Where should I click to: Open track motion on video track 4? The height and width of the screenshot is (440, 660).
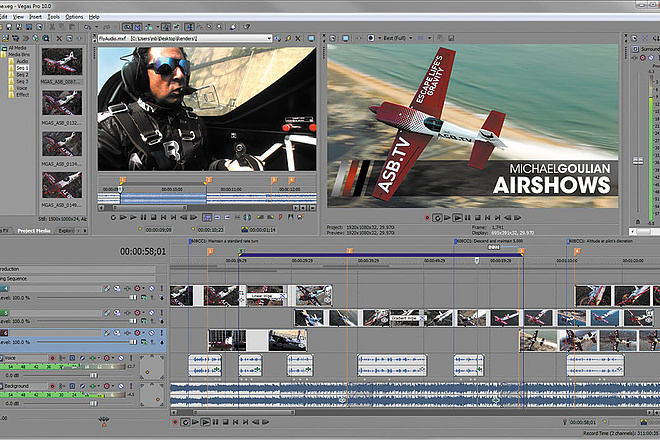[x=117, y=288]
